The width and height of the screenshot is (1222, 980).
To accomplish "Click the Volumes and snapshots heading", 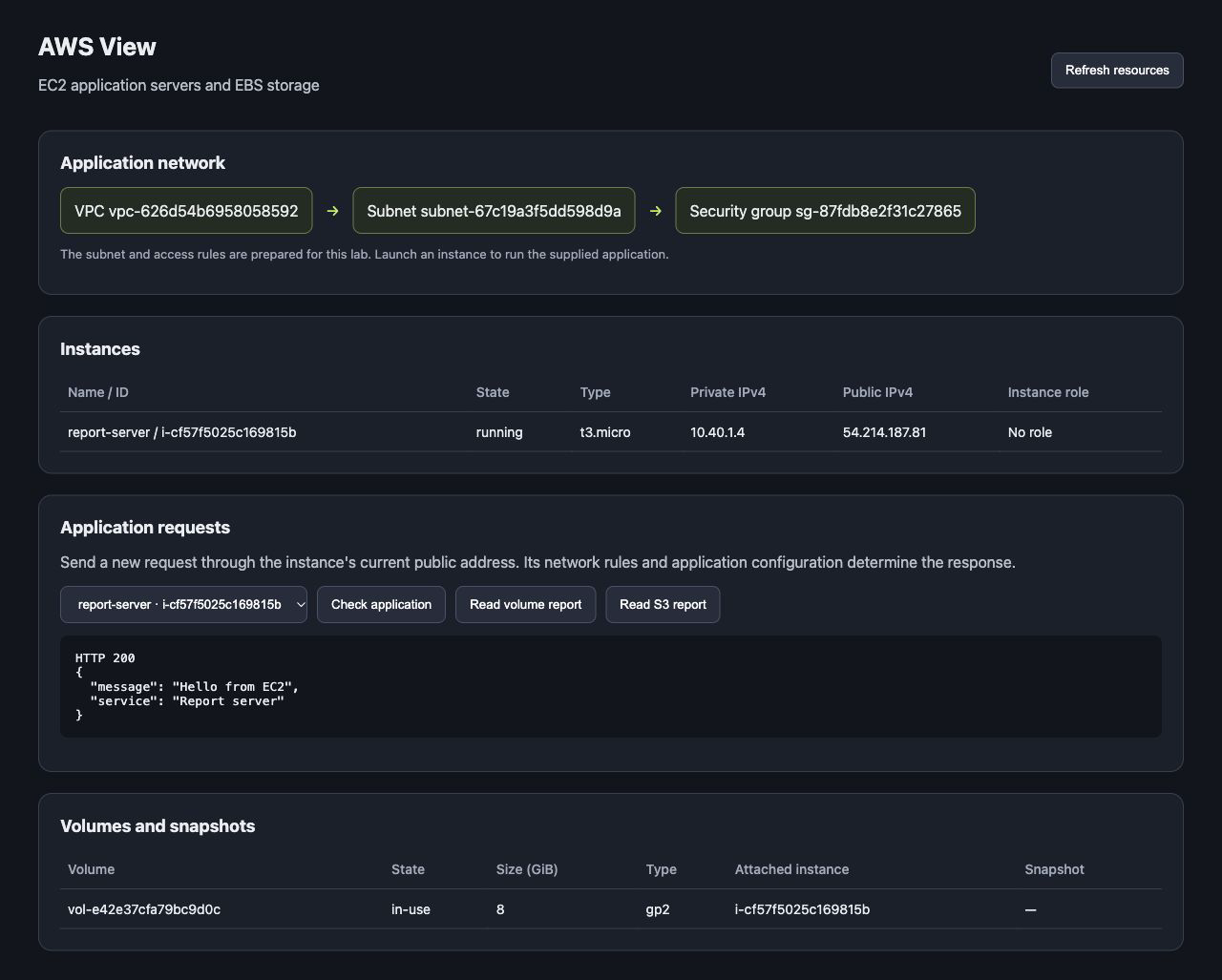I will pos(158,826).
